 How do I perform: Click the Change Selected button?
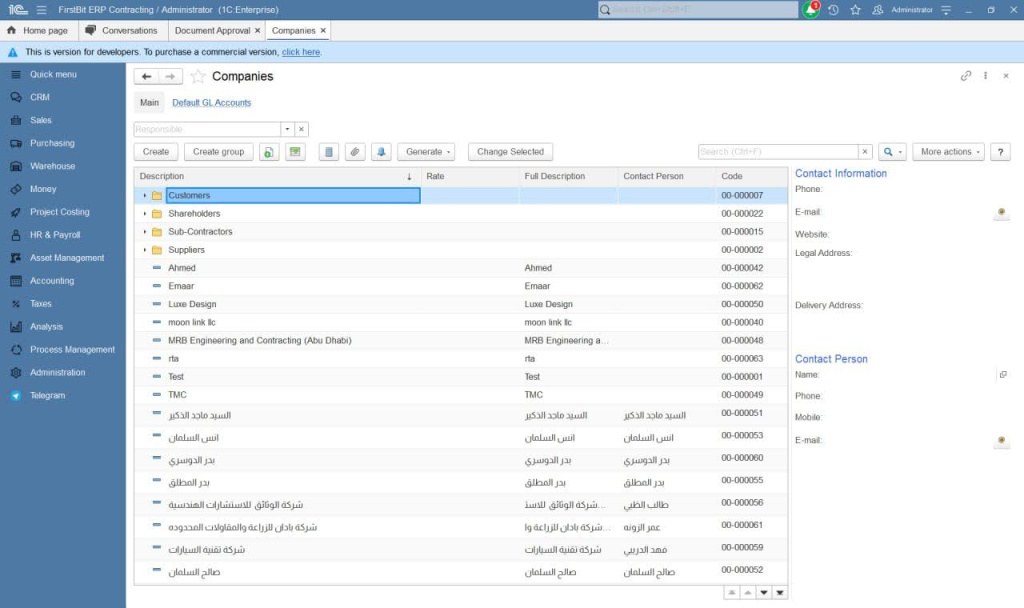coord(511,152)
